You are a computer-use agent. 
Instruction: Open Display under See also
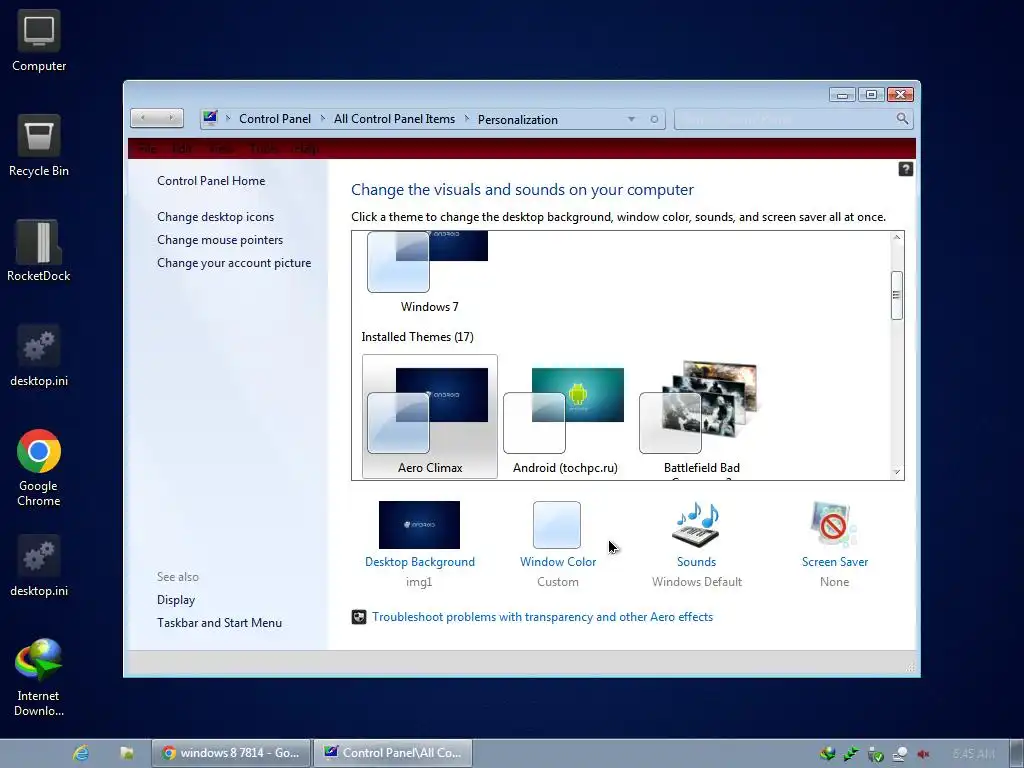pos(176,600)
